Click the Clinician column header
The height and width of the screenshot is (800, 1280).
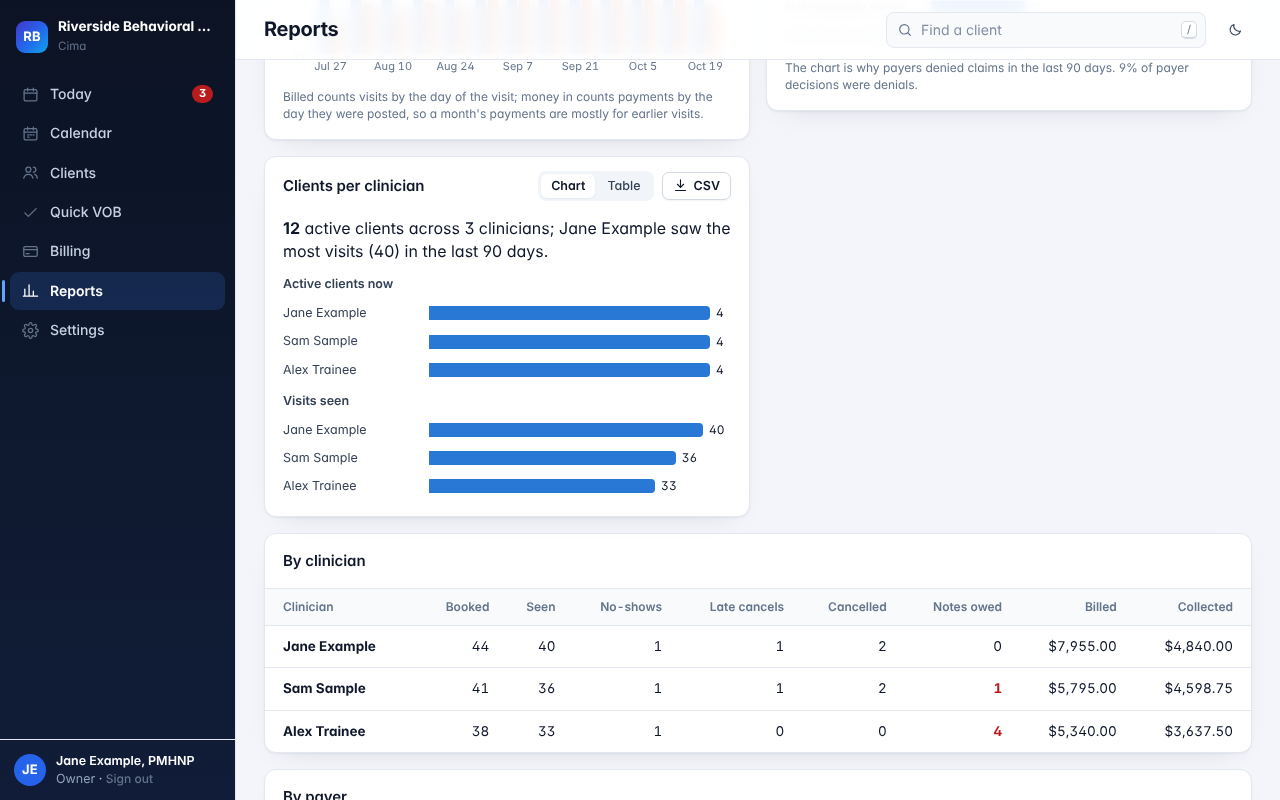(308, 607)
